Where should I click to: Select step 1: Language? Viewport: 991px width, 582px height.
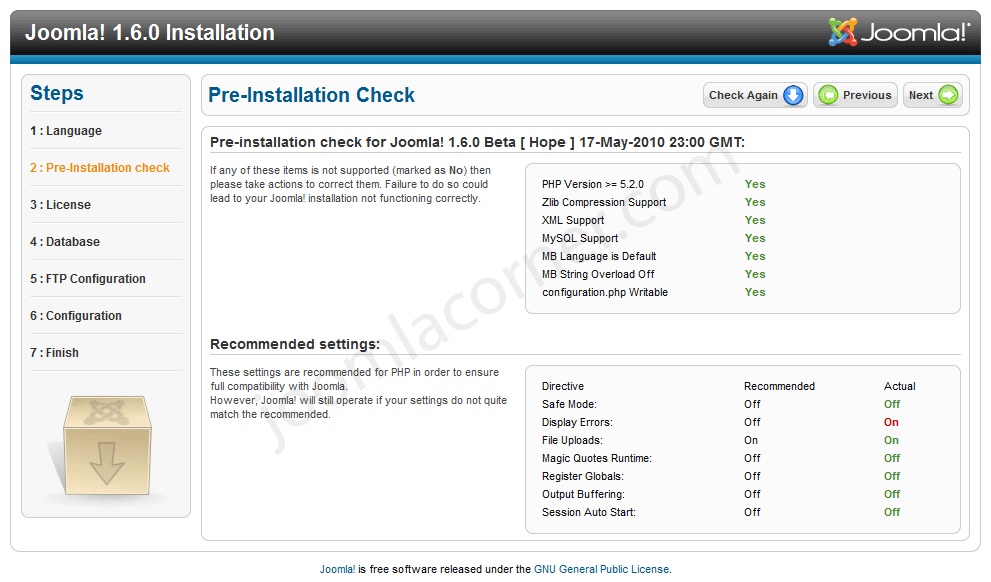[x=66, y=131]
